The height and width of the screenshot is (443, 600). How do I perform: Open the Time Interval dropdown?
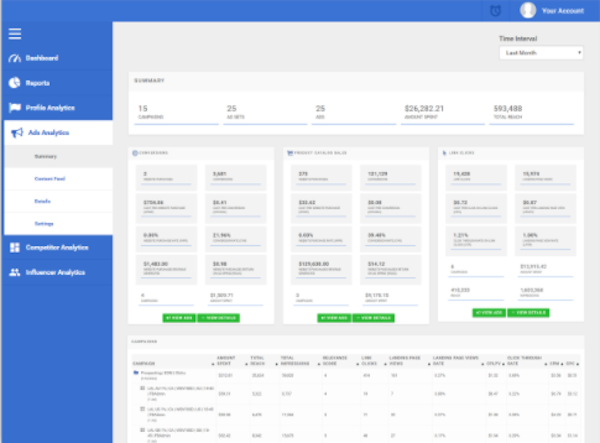[540, 52]
